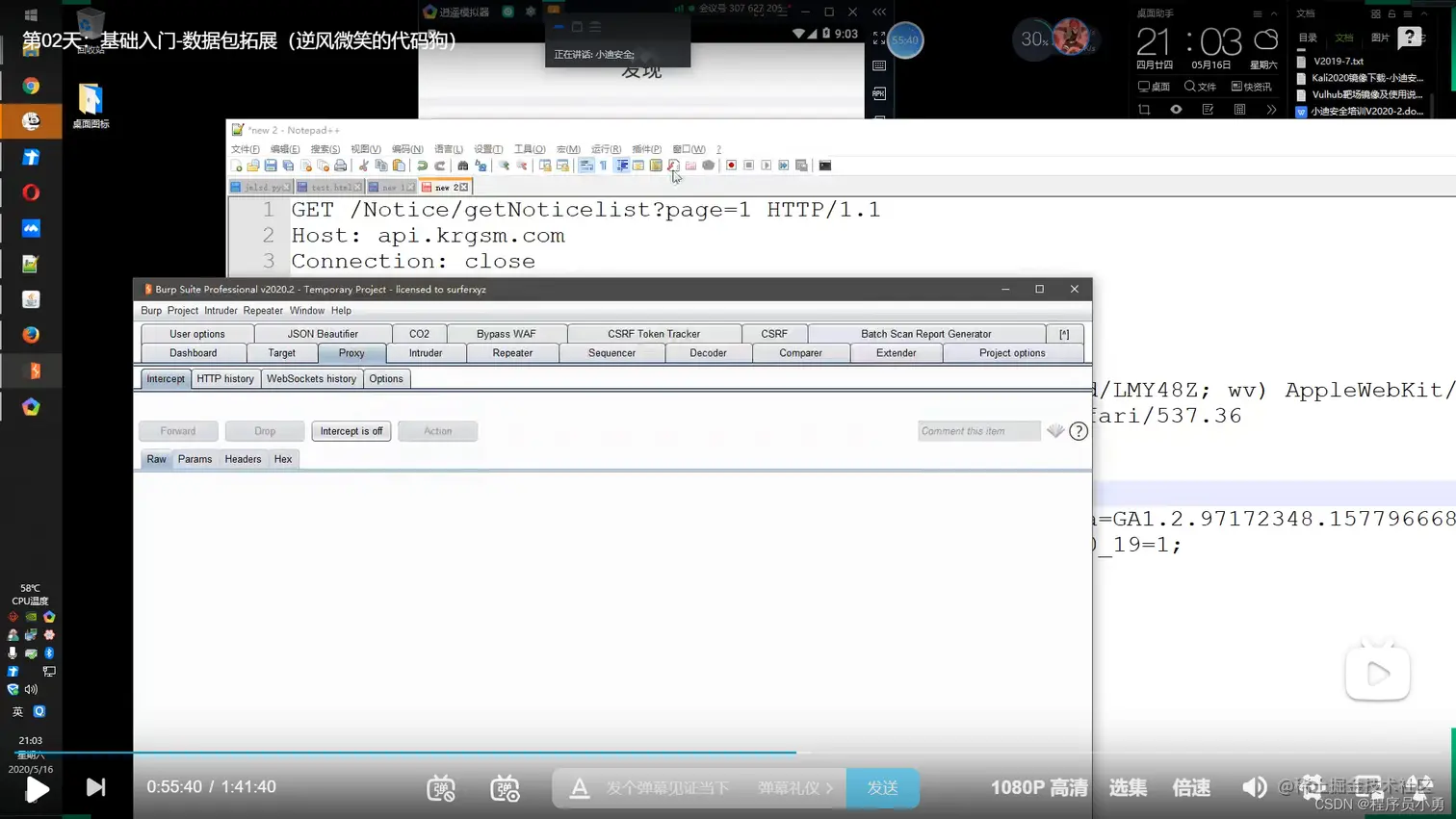Screen dimensions: 1456x819
Task: Open Notepad++ 搜索(S) menu
Action: click(x=325, y=149)
